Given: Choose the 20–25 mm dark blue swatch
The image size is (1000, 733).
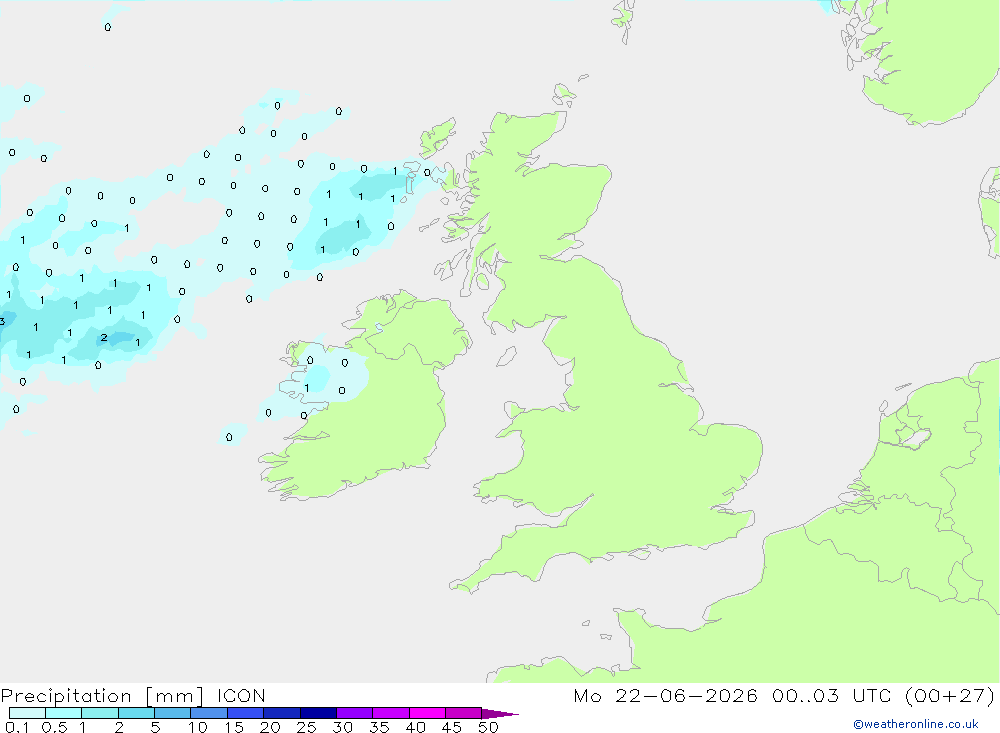Looking at the screenshot, I should point(281,713).
